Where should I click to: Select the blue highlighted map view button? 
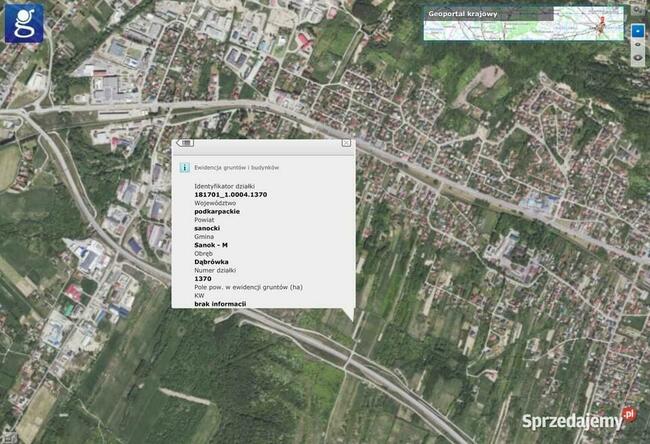pyautogui.click(x=637, y=31)
